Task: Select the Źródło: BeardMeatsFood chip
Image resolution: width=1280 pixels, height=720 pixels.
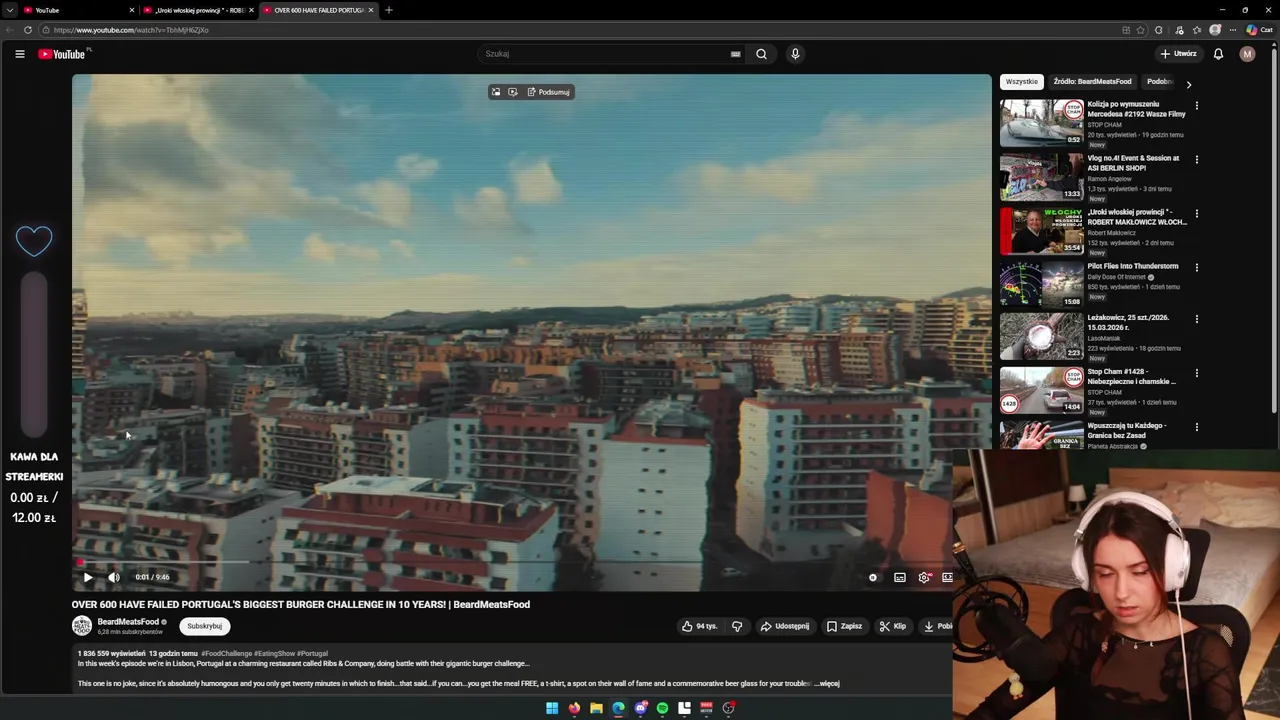Action: point(1092,82)
